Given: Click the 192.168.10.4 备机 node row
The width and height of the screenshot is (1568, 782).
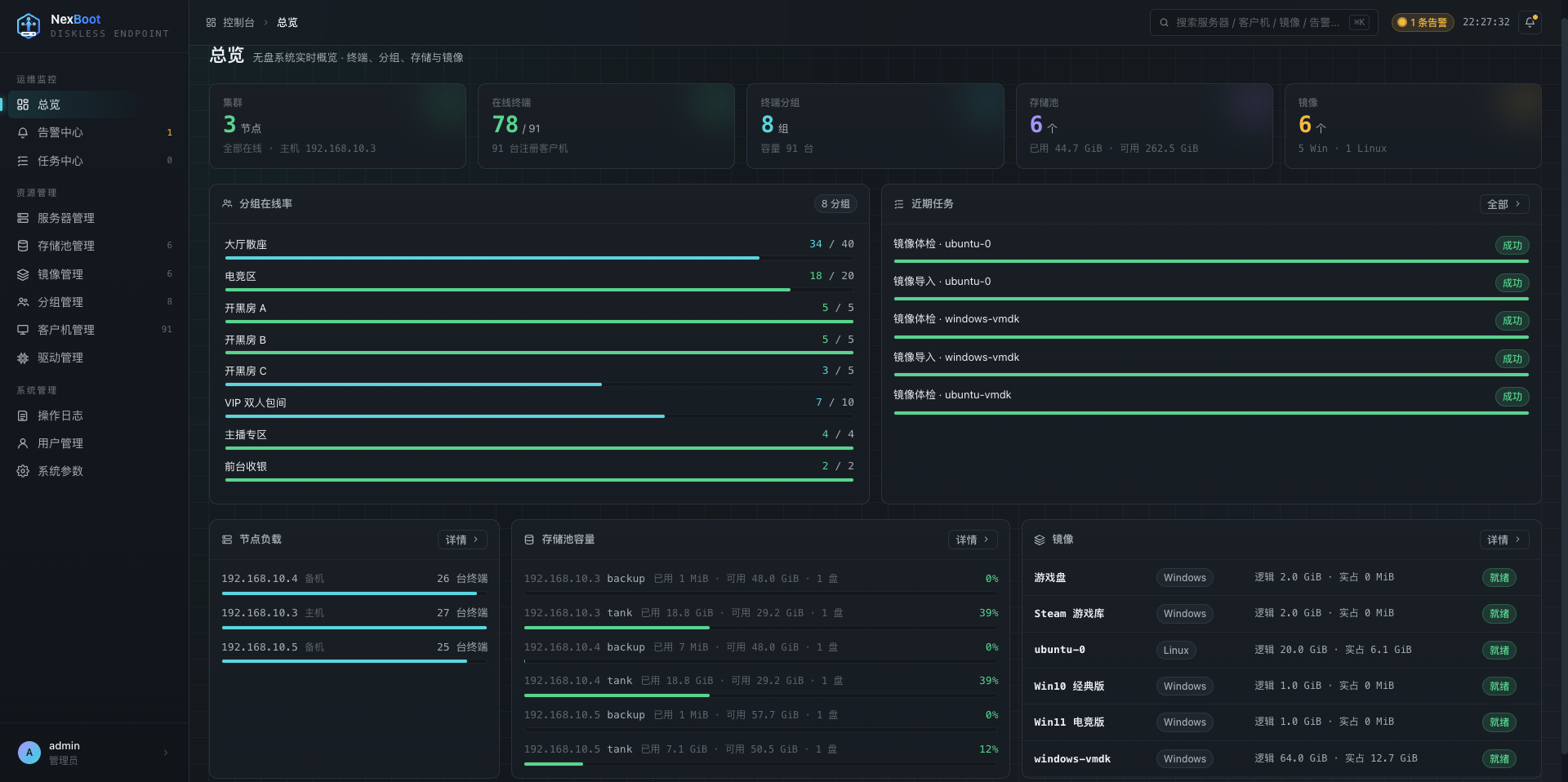Looking at the screenshot, I should [x=354, y=584].
